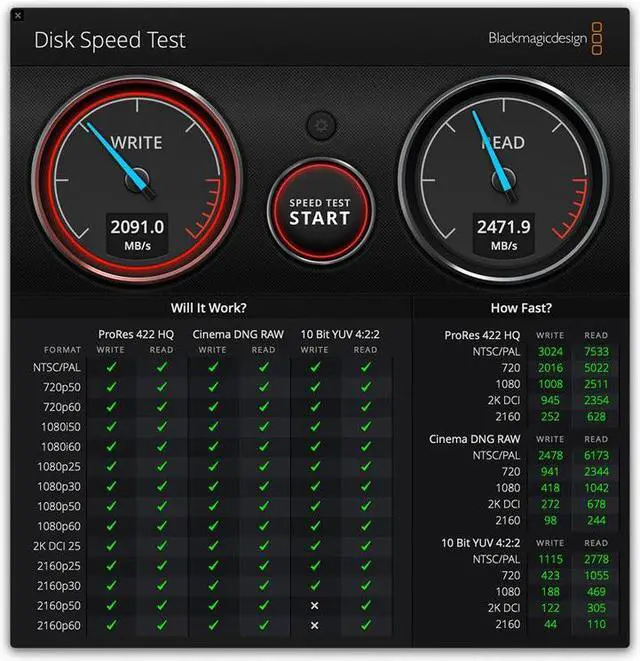Open the settings gear between the gauges
The width and height of the screenshot is (640, 661).
point(321,125)
